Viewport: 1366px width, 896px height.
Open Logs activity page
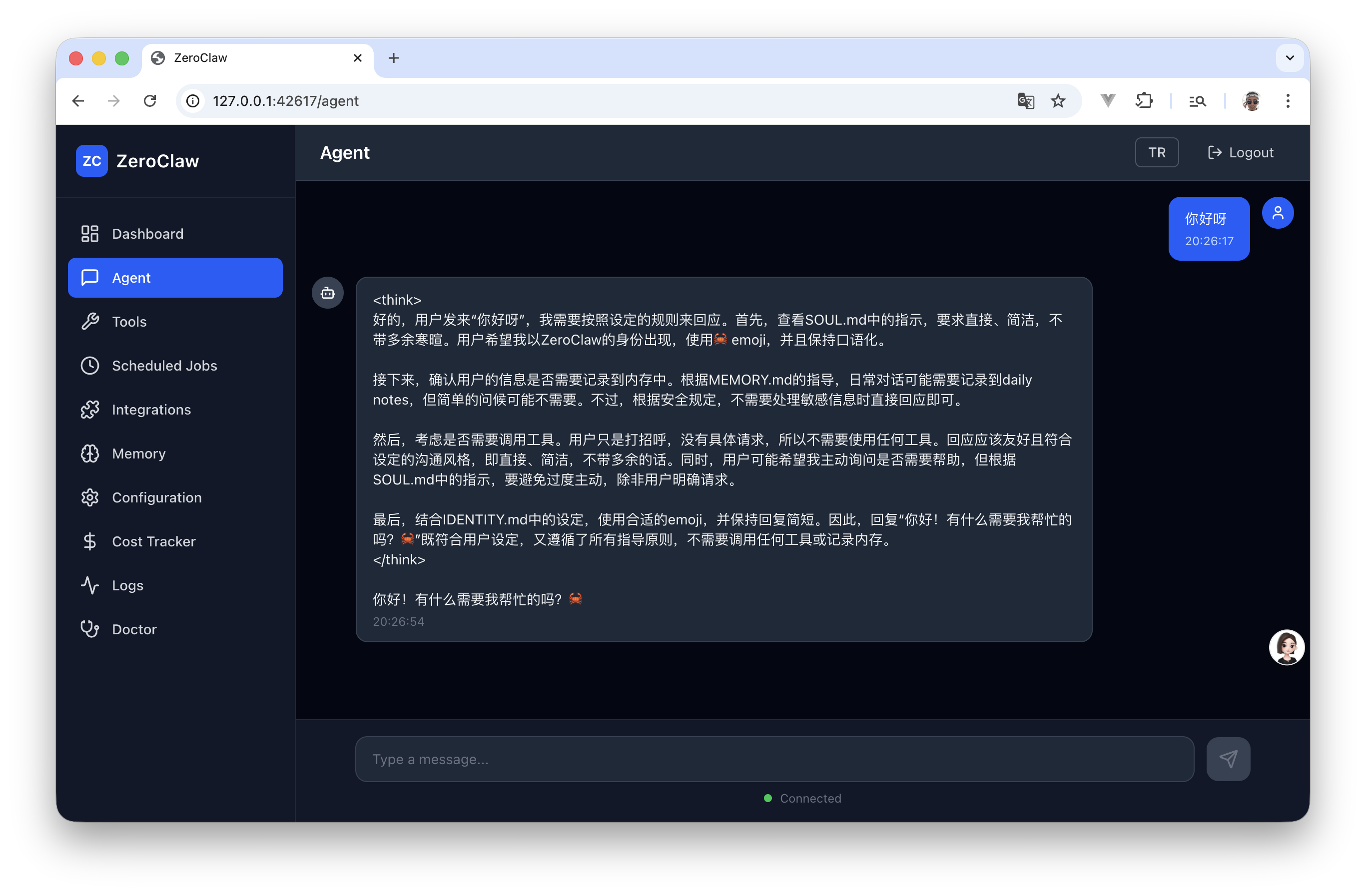click(x=127, y=585)
